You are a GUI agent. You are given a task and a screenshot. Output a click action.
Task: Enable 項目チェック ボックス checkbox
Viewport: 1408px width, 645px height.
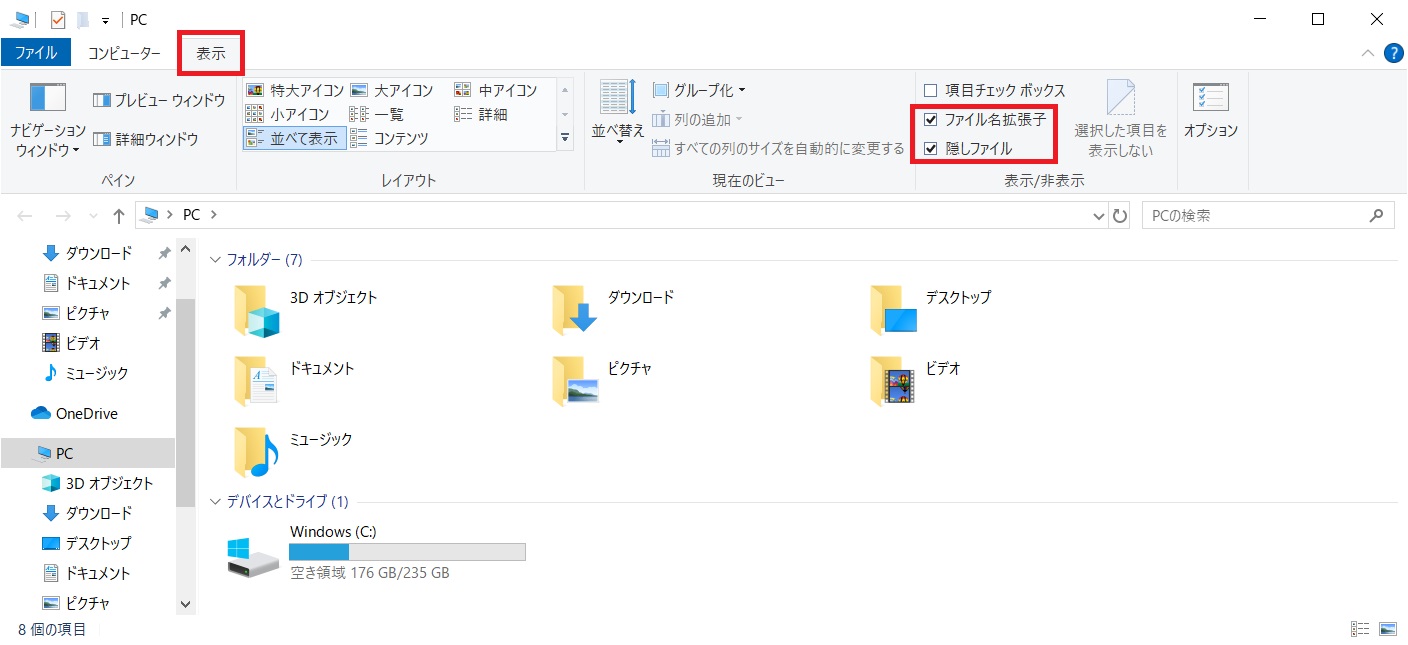pyautogui.click(x=931, y=90)
